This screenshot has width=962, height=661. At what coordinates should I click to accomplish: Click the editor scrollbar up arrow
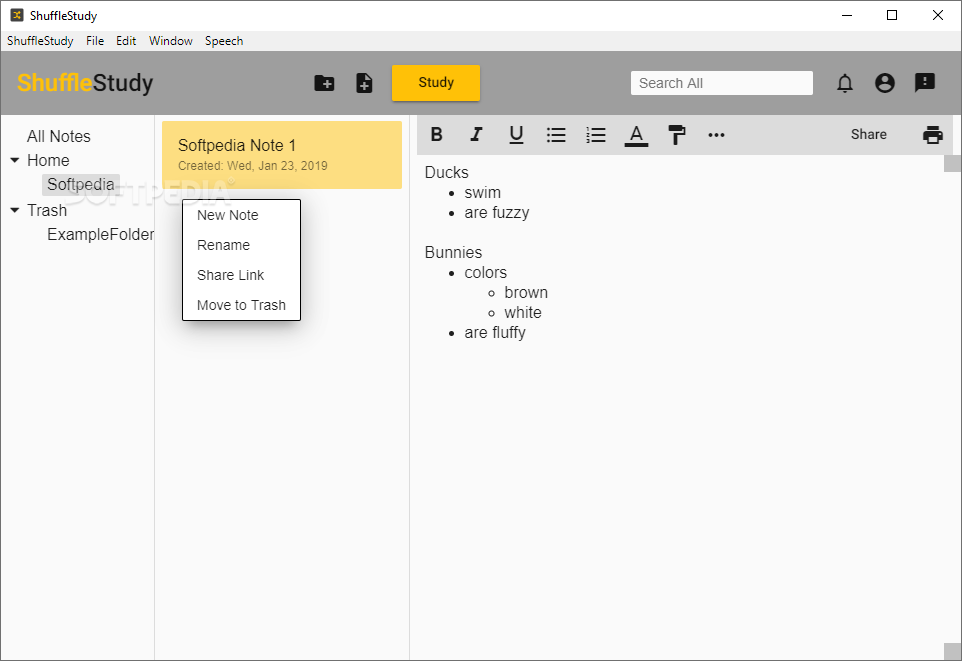[952, 163]
